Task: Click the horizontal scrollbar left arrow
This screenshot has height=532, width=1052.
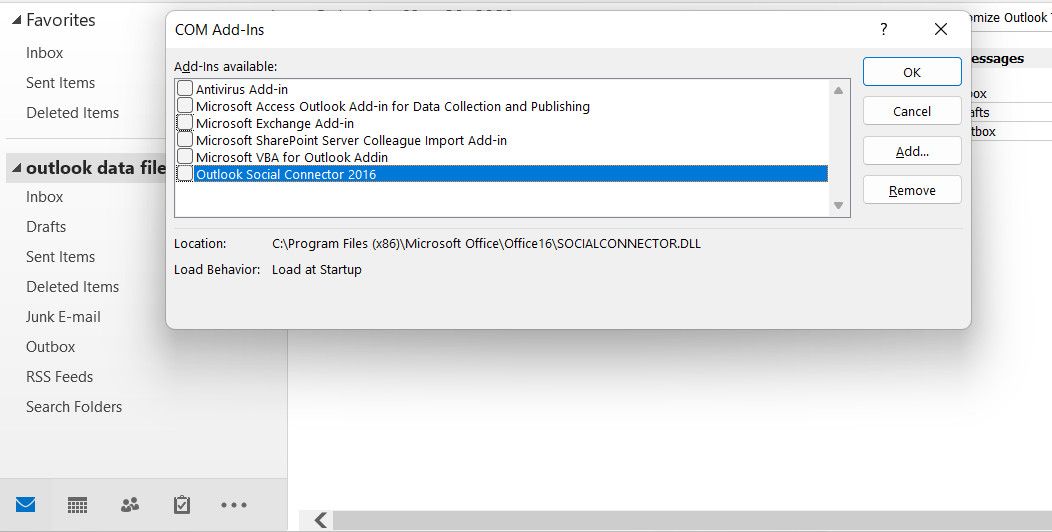Action: [321, 520]
